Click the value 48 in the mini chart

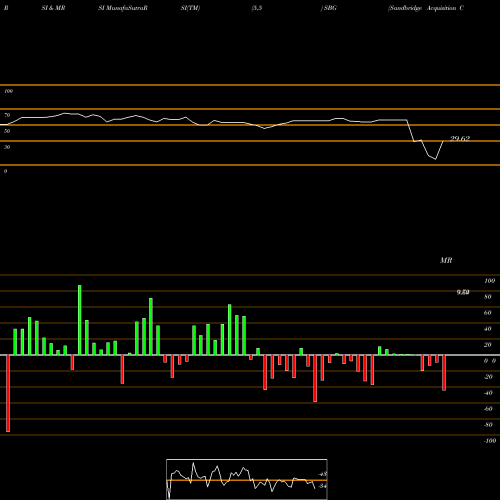click(322, 474)
